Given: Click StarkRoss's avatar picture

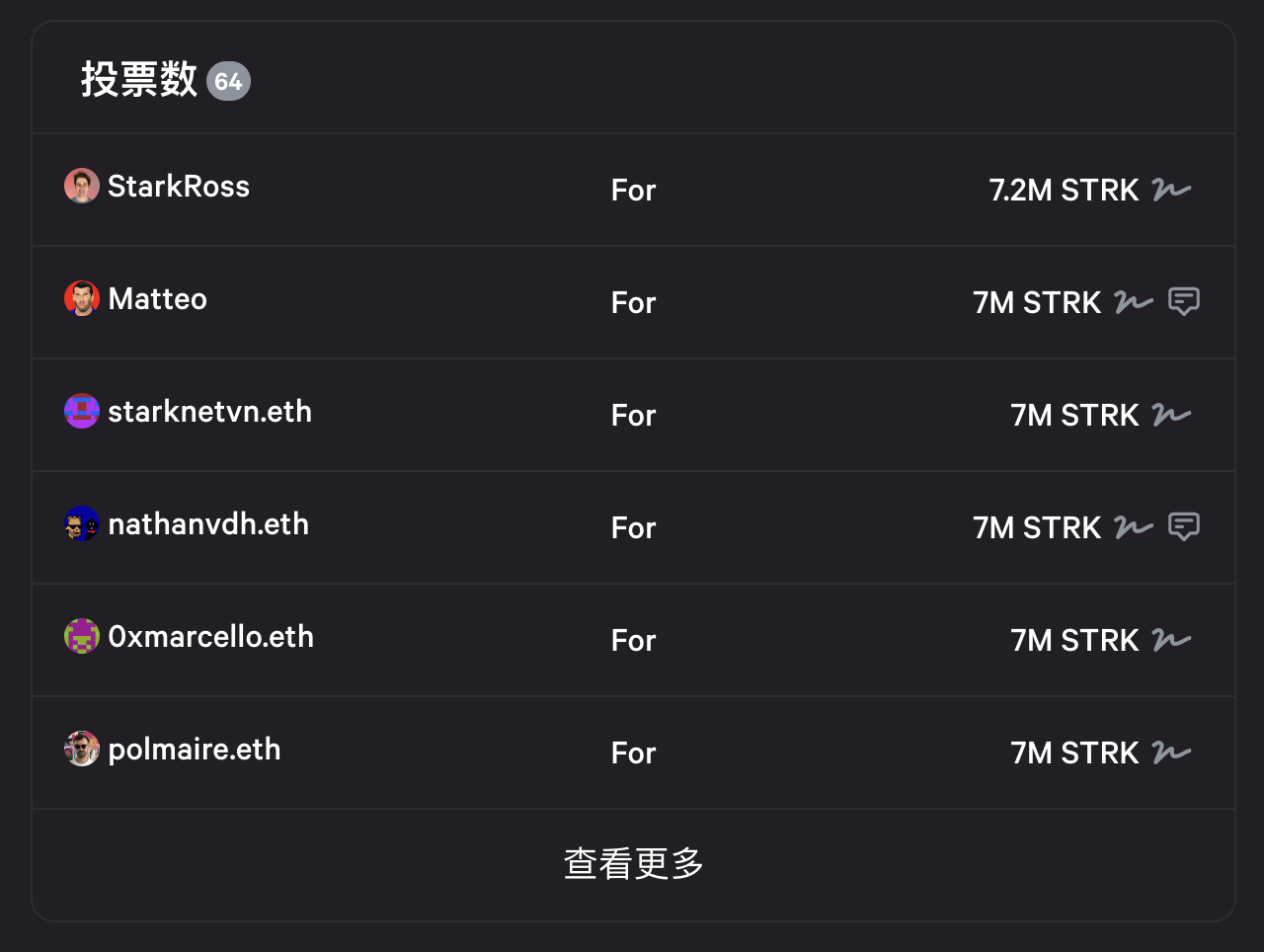Looking at the screenshot, I should (x=82, y=185).
